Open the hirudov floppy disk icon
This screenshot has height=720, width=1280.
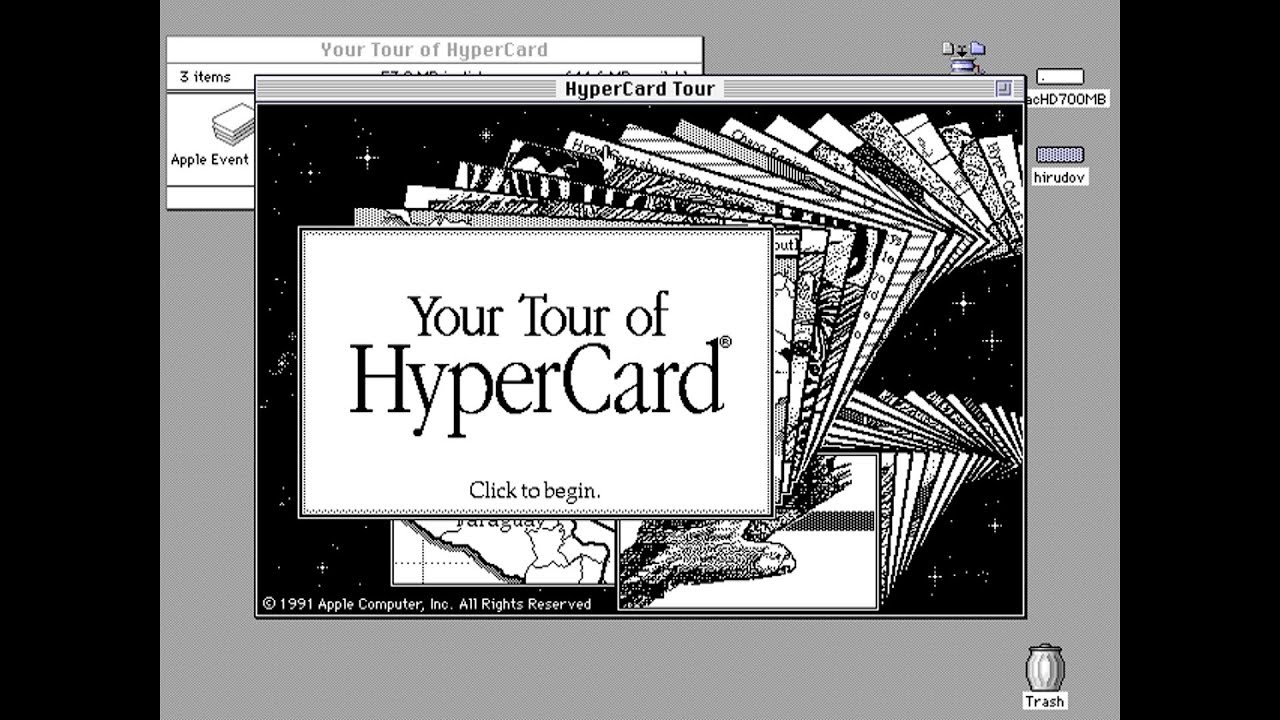coord(1058,155)
